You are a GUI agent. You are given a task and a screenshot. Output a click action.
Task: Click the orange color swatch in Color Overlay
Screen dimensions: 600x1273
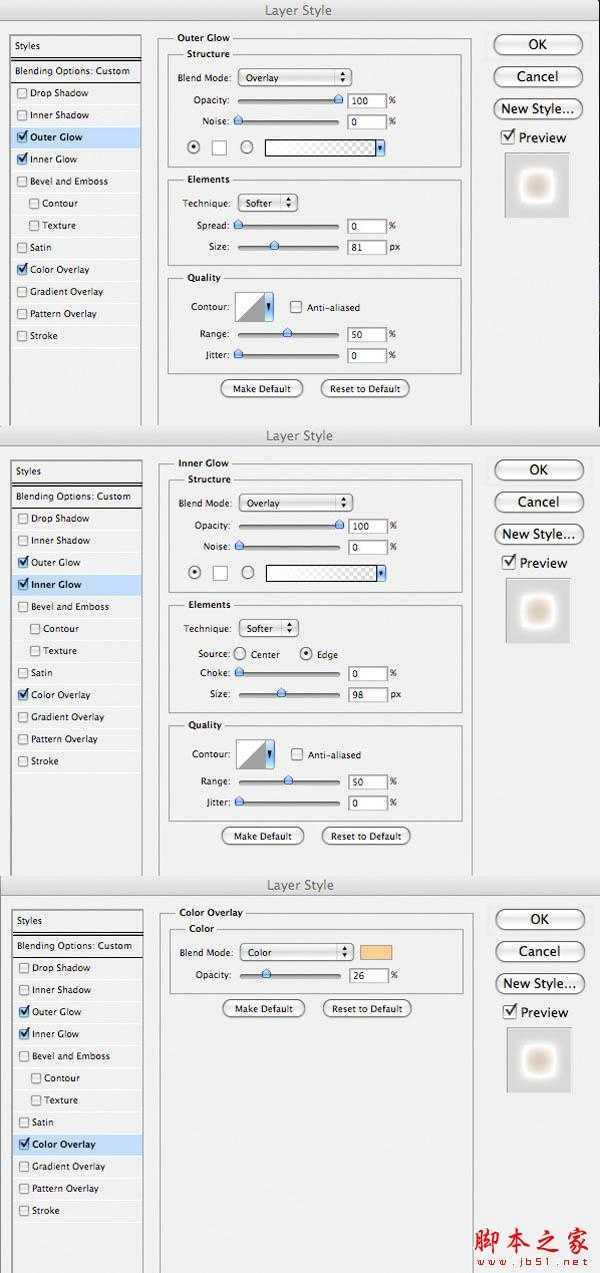[x=376, y=952]
